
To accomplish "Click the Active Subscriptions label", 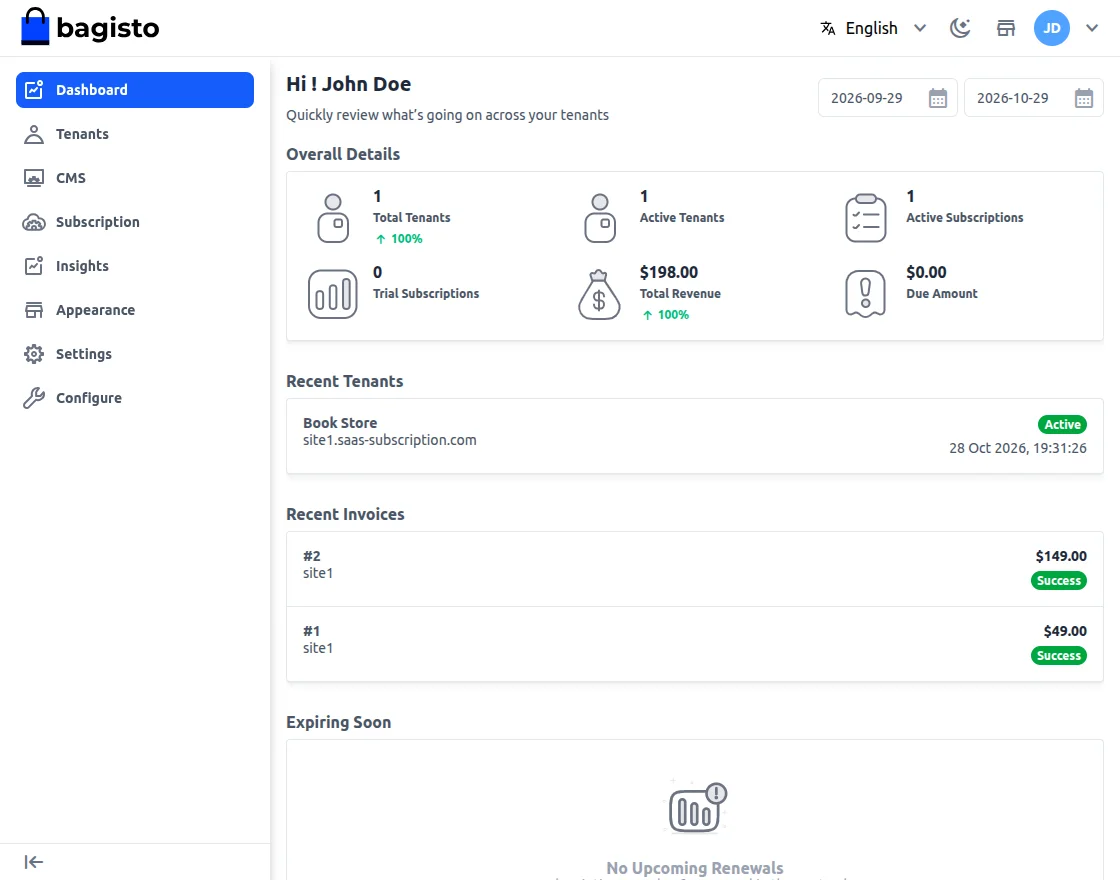I will pyautogui.click(x=964, y=218).
